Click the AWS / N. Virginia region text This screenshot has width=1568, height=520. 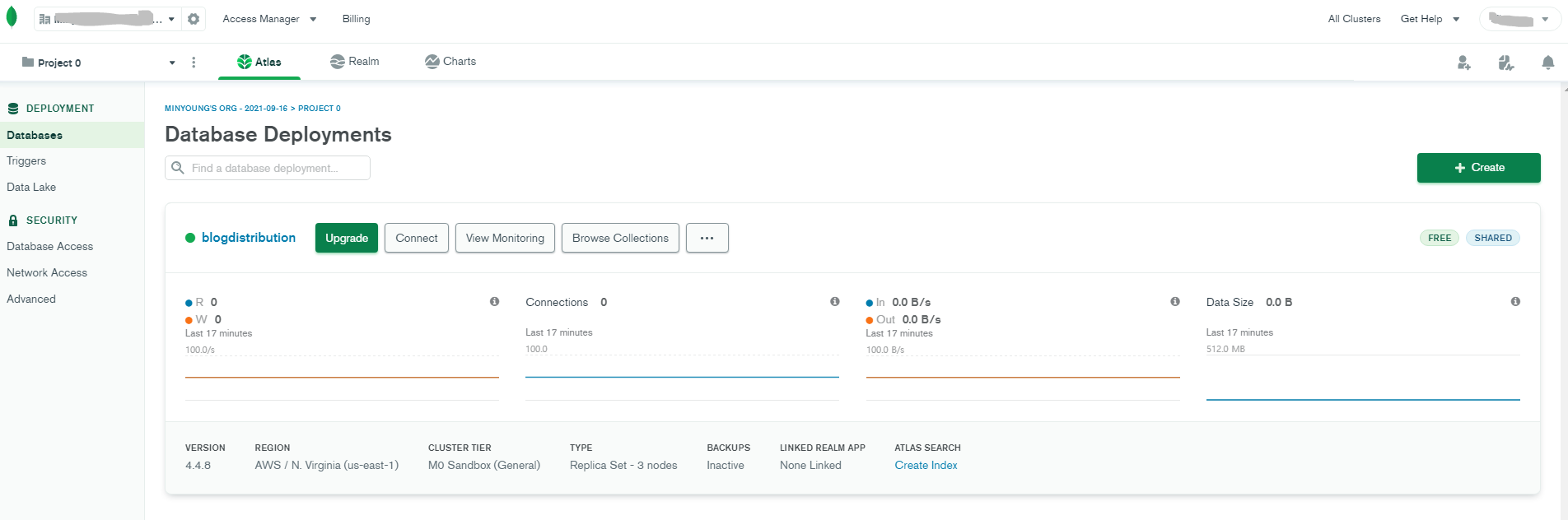pyautogui.click(x=327, y=466)
